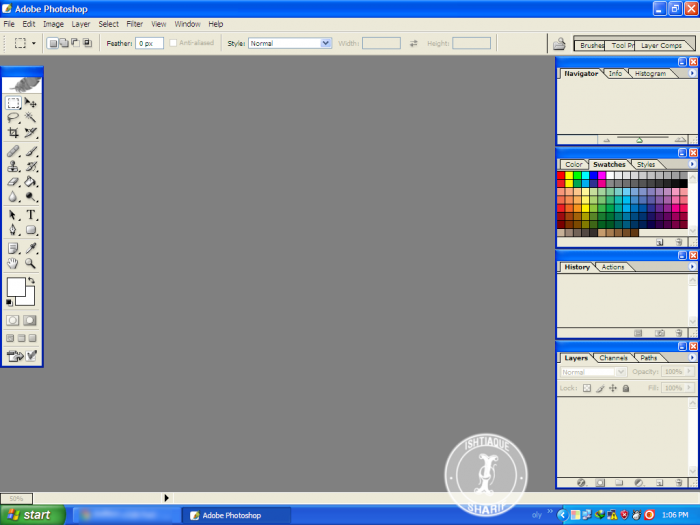Open the History palette menu arrow
The width and height of the screenshot is (700, 525).
[692, 267]
